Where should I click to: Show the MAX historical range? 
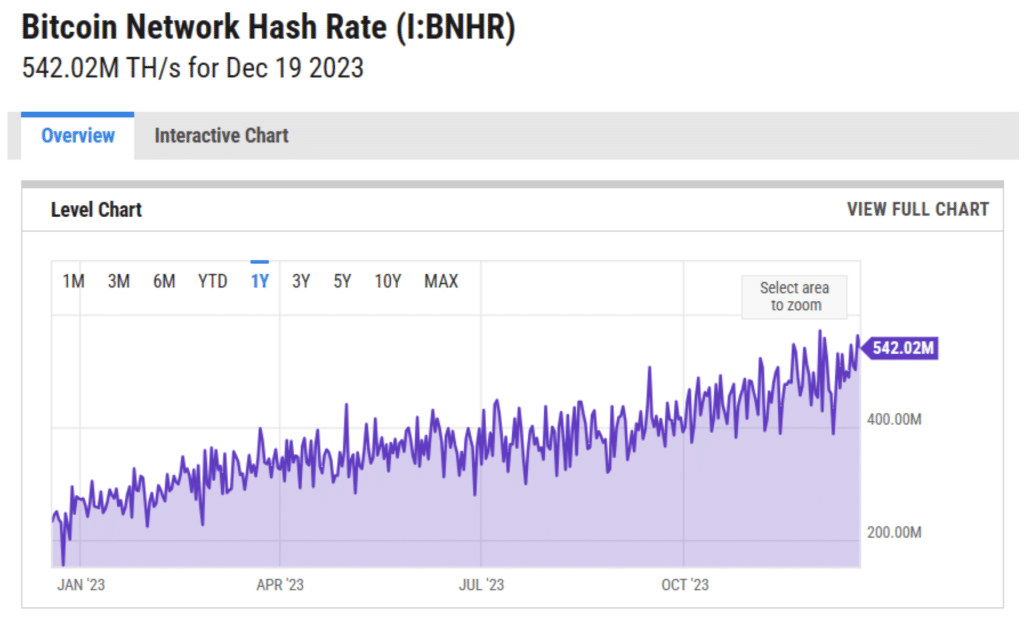(439, 281)
